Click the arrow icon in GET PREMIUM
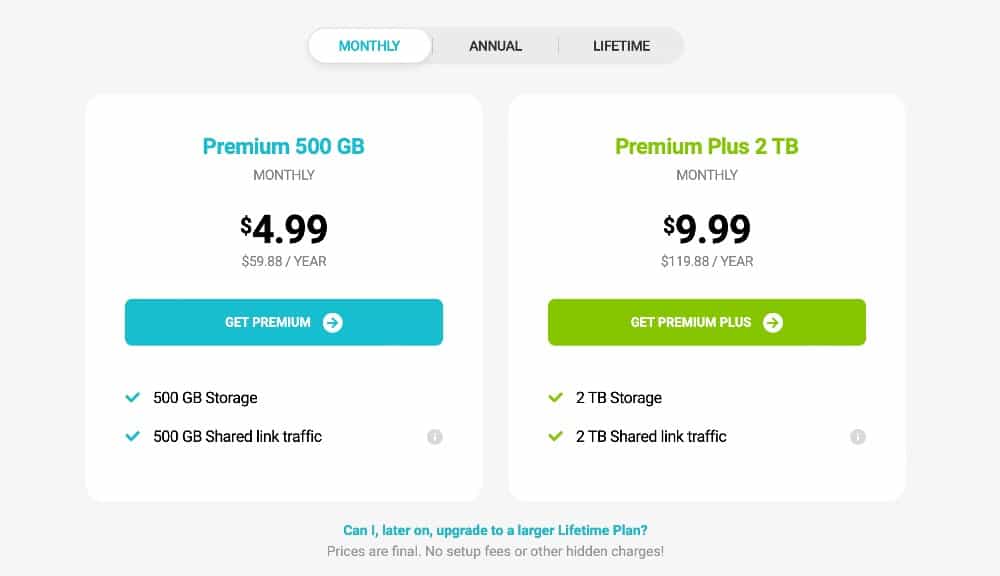 pyautogui.click(x=333, y=322)
